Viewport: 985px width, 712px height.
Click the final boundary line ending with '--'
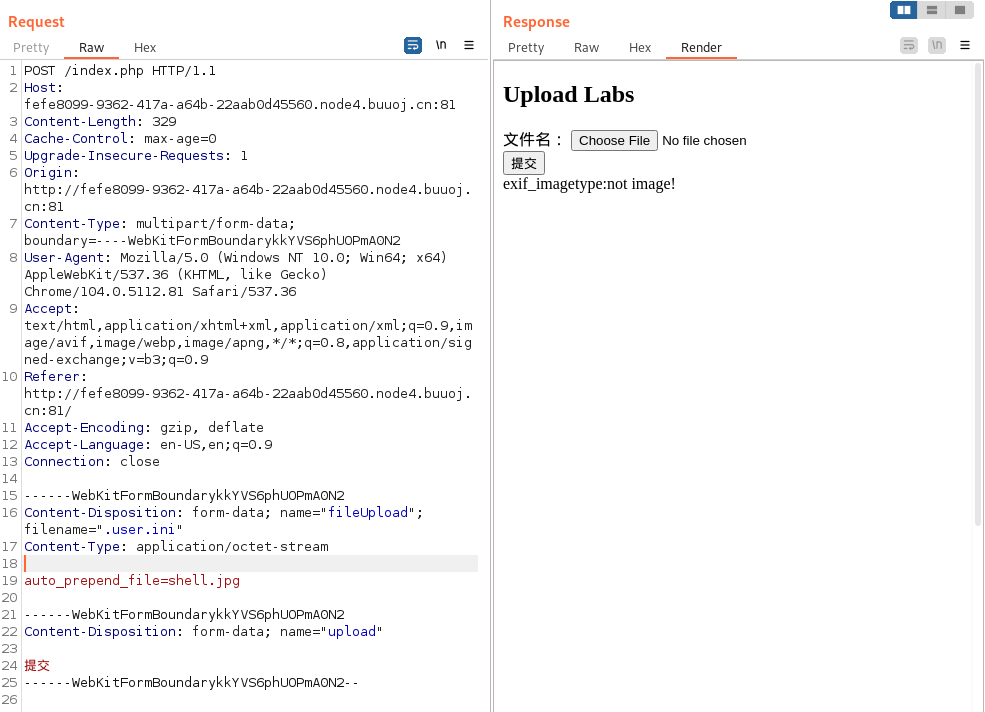[x=191, y=682]
